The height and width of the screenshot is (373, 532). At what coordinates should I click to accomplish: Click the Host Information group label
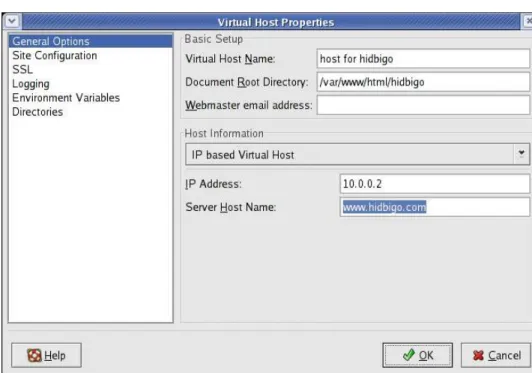224,133
